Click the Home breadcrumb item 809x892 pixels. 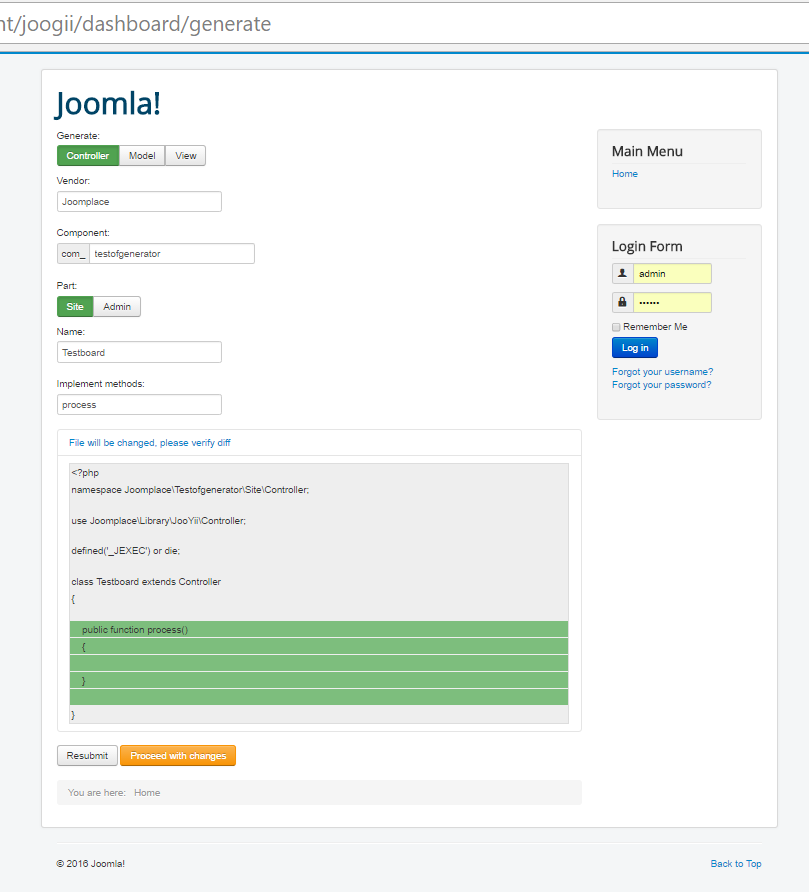point(147,792)
